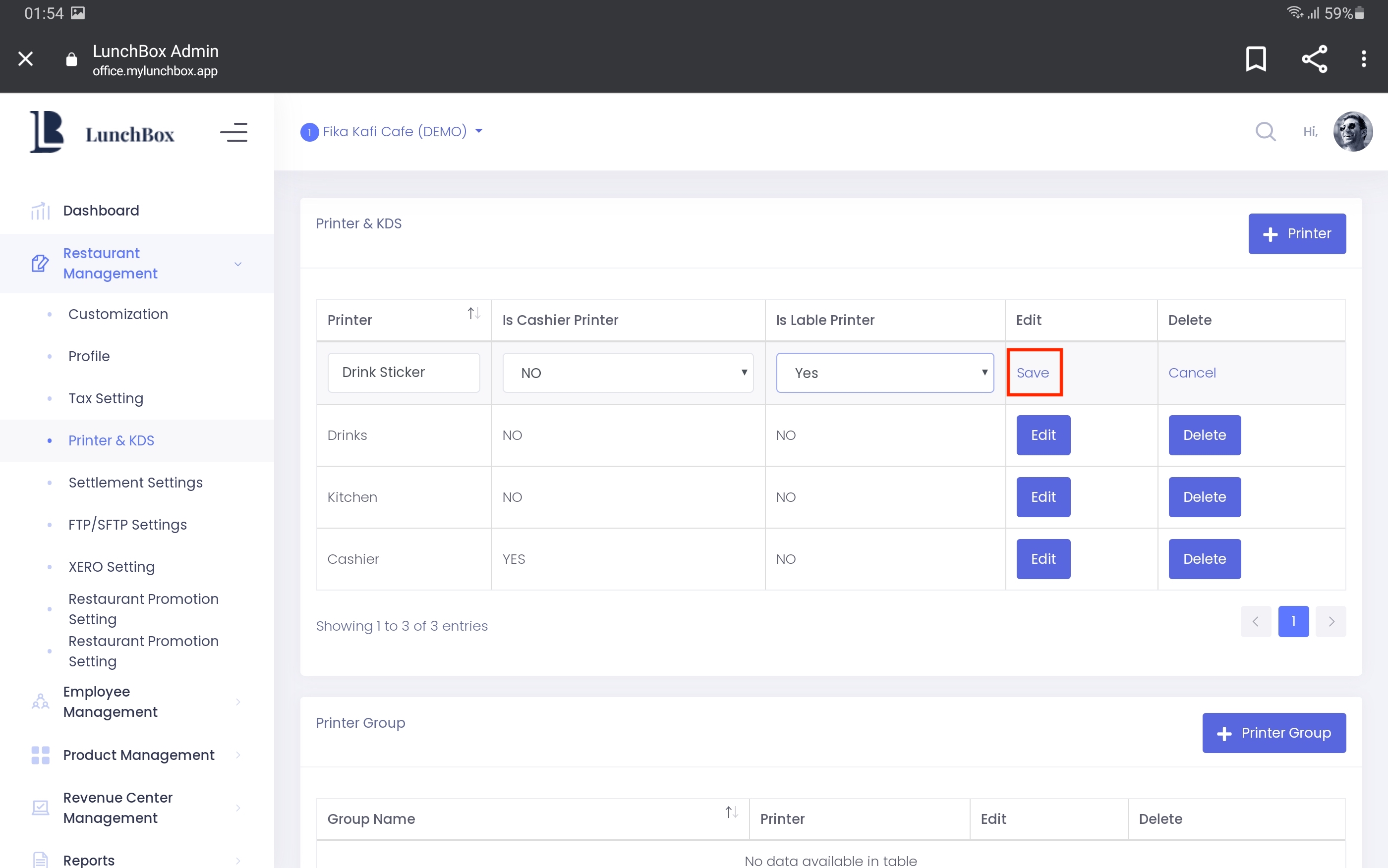Tap the browser share icon
The image size is (1388, 868).
tap(1314, 58)
